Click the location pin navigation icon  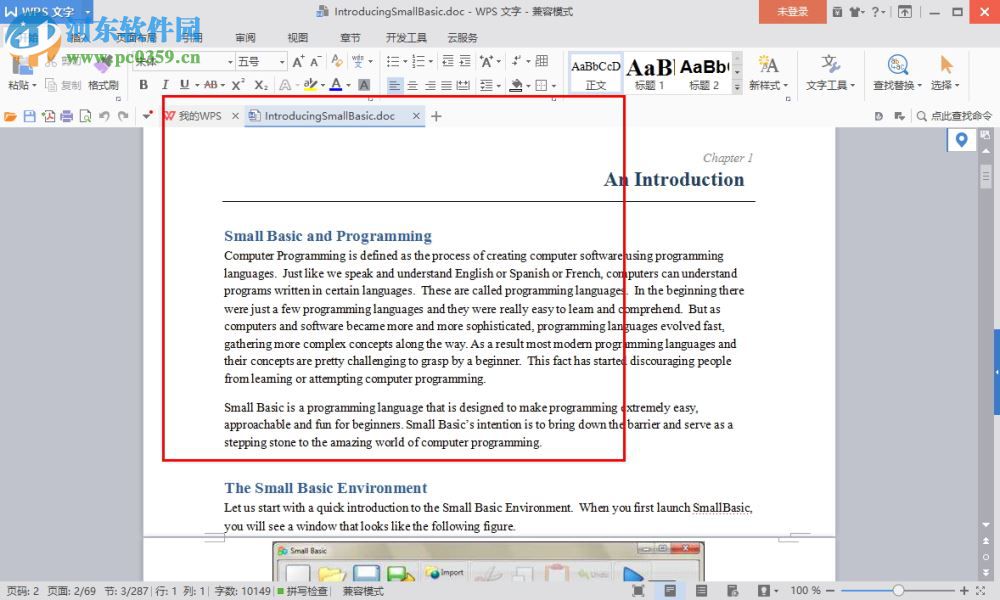click(x=961, y=140)
